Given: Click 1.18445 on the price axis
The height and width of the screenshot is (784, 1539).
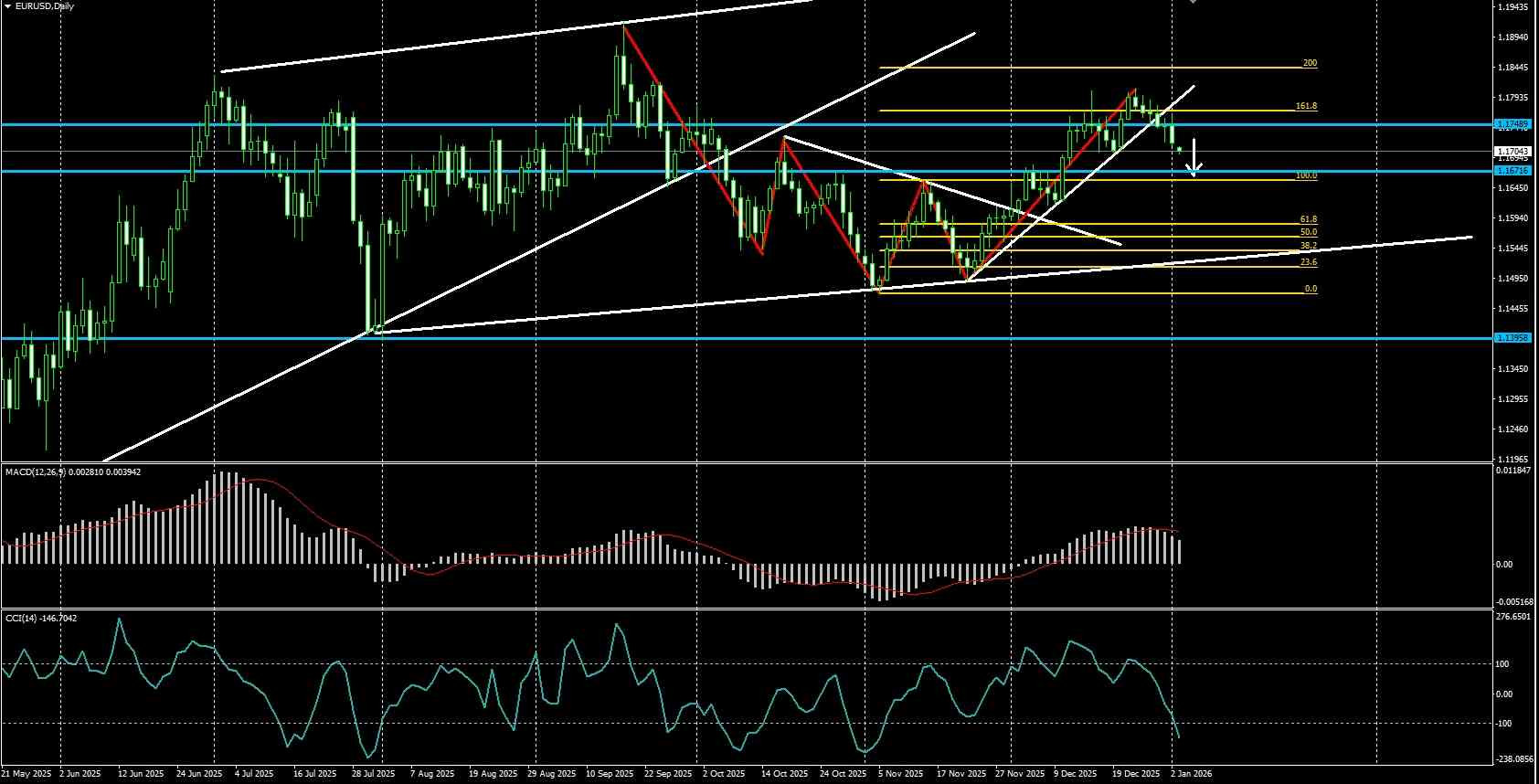Looking at the screenshot, I should [1515, 68].
